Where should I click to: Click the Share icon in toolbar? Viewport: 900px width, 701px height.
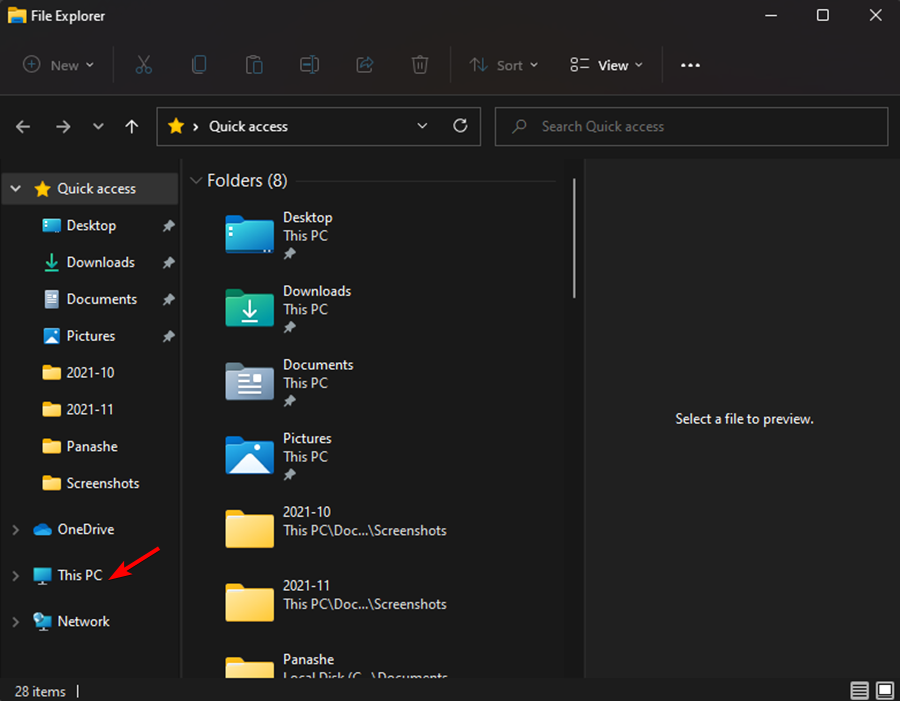click(x=364, y=65)
